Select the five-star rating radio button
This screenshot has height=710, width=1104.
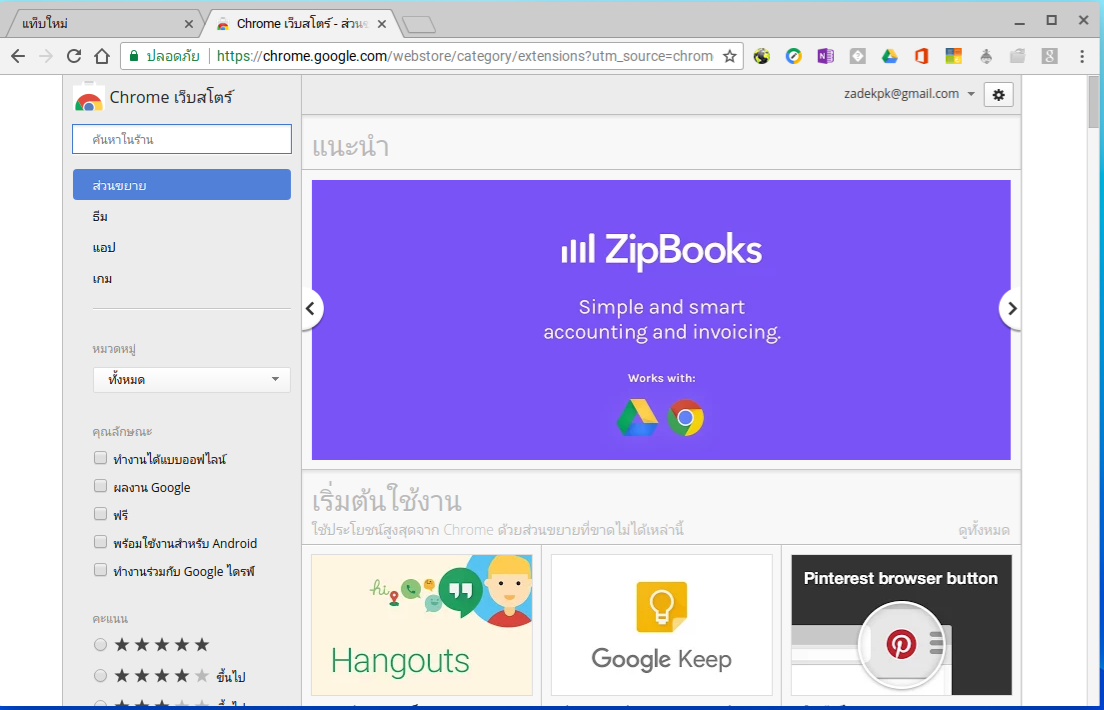pos(100,644)
